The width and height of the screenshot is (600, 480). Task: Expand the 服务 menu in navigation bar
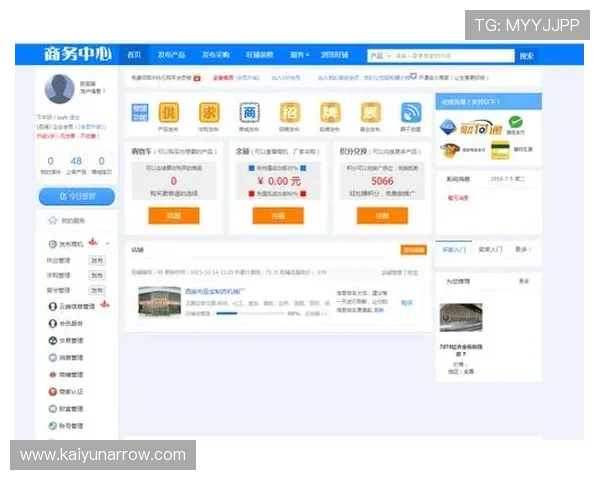(x=299, y=55)
